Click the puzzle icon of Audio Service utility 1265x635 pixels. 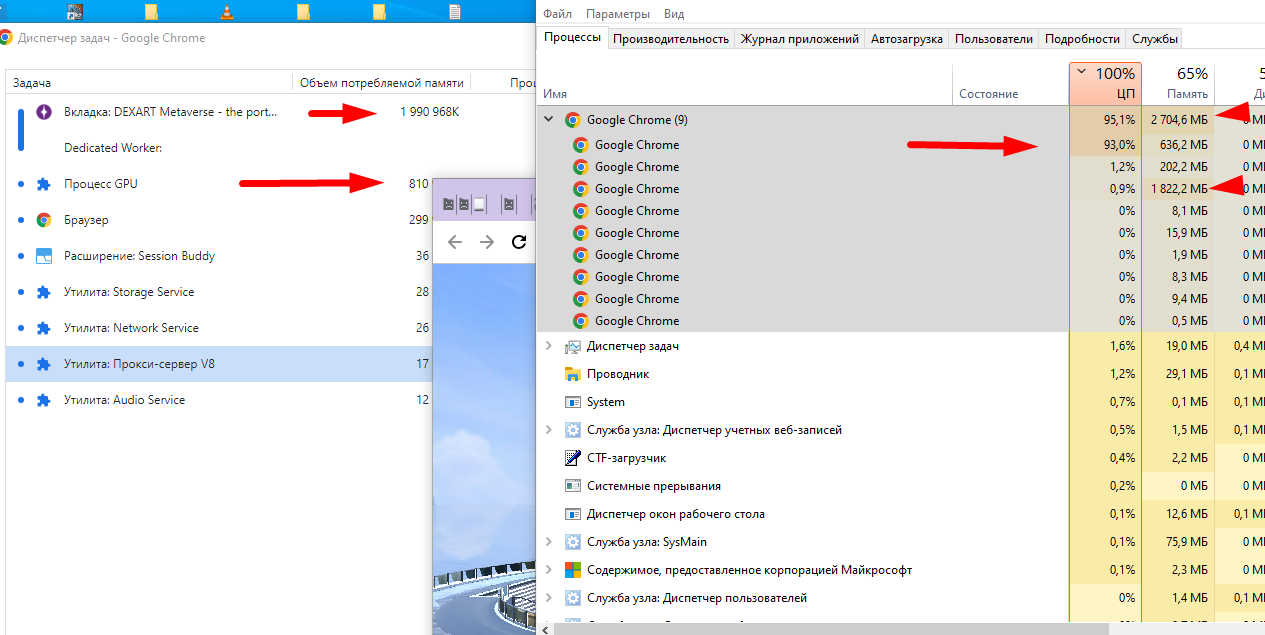43,400
